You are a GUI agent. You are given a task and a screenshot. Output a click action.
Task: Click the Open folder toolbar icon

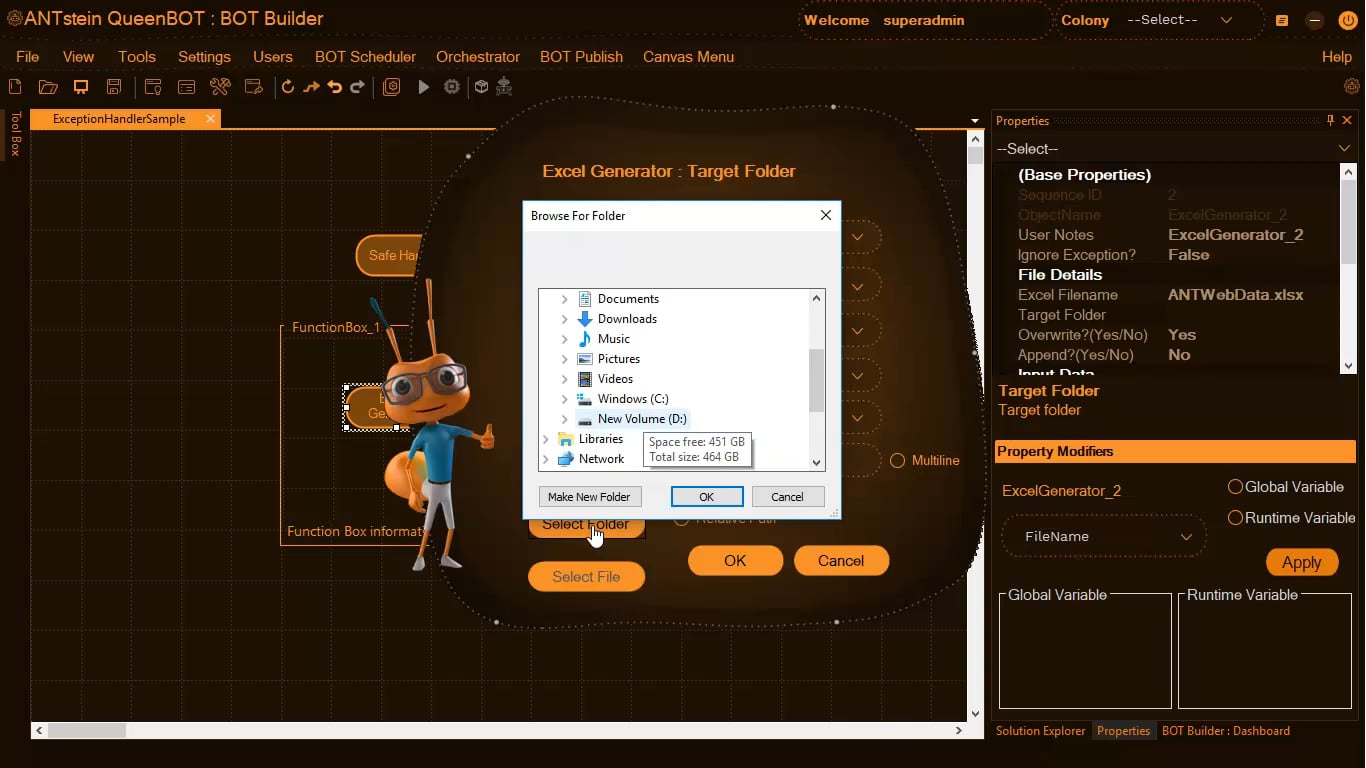(x=47, y=87)
